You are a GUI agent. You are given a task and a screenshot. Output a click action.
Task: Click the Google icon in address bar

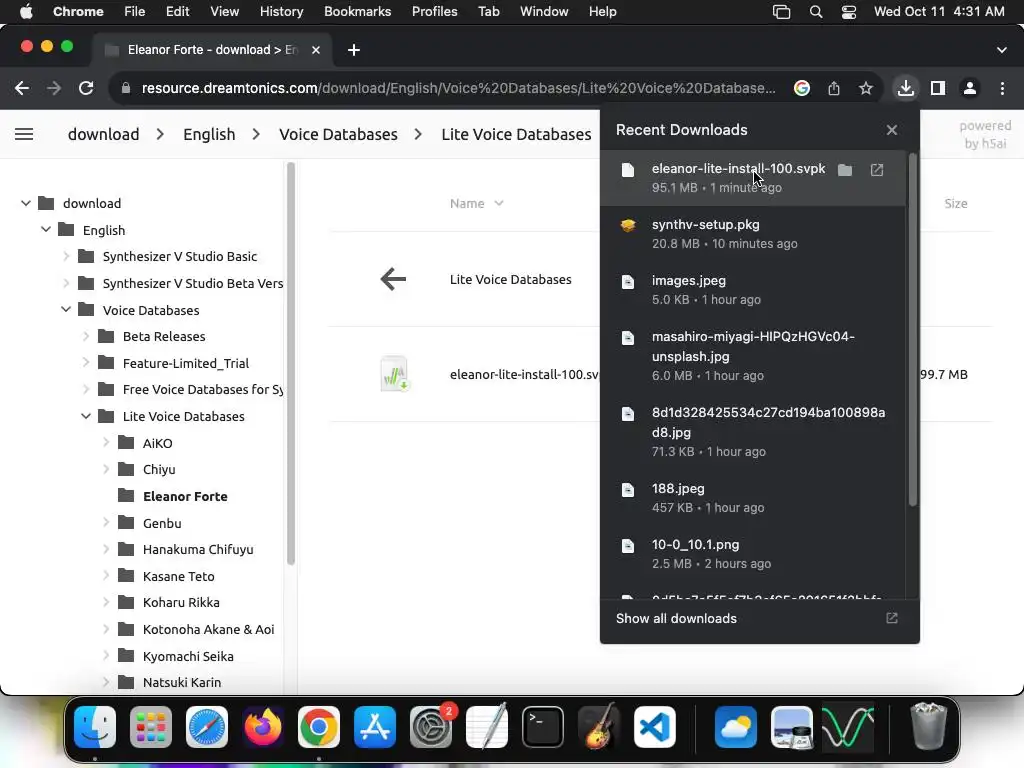(x=802, y=88)
